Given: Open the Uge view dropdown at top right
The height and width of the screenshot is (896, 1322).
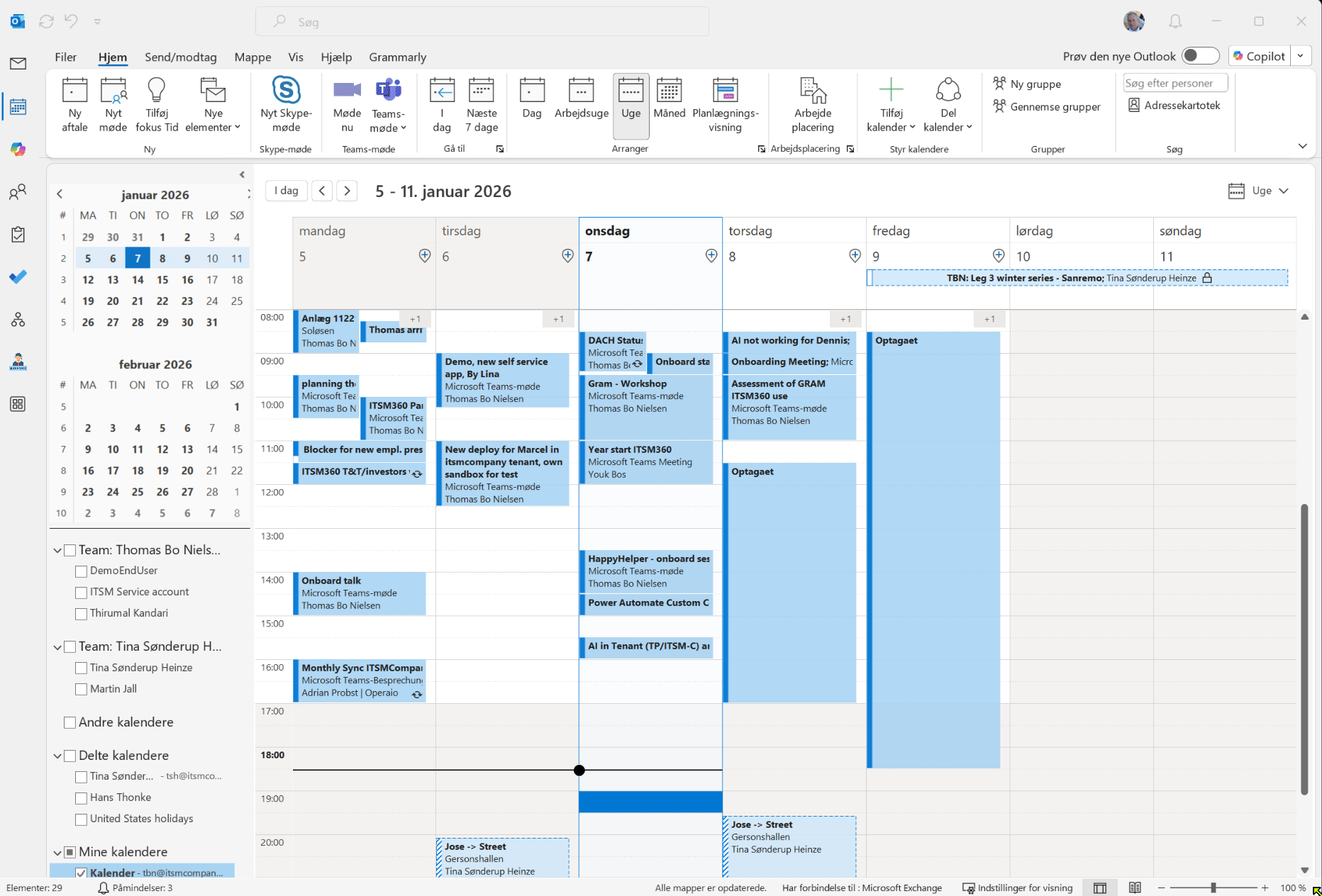Looking at the screenshot, I should click(1258, 191).
